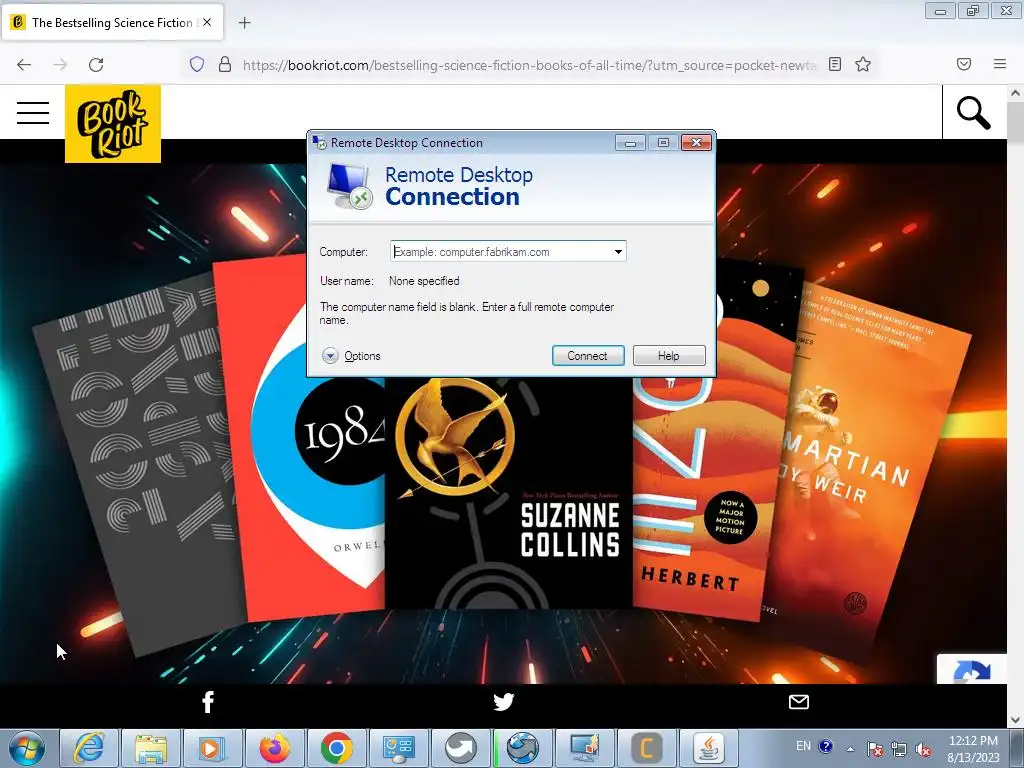Open Action Center flag icon
Screen dimensions: 1024x768
point(875,749)
